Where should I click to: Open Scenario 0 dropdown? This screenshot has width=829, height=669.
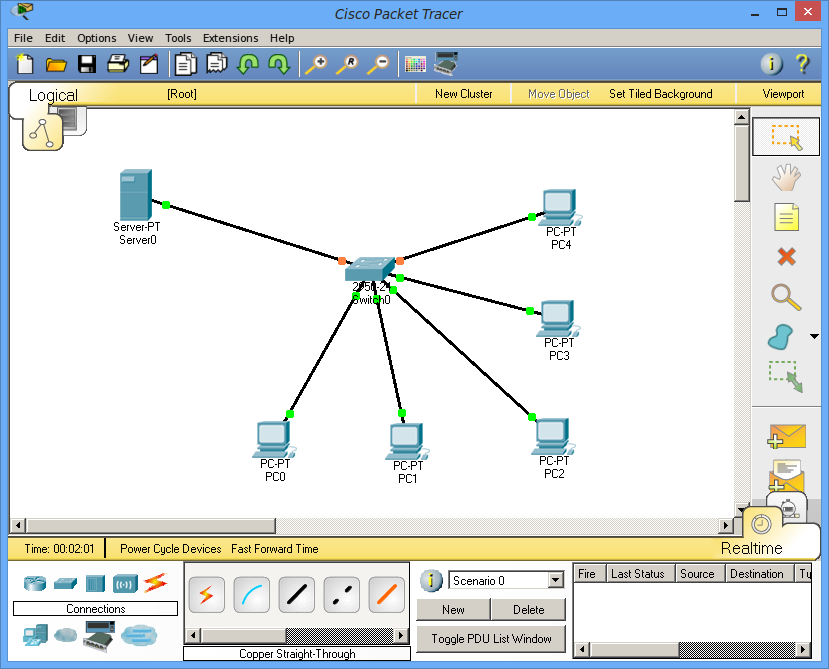click(555, 580)
